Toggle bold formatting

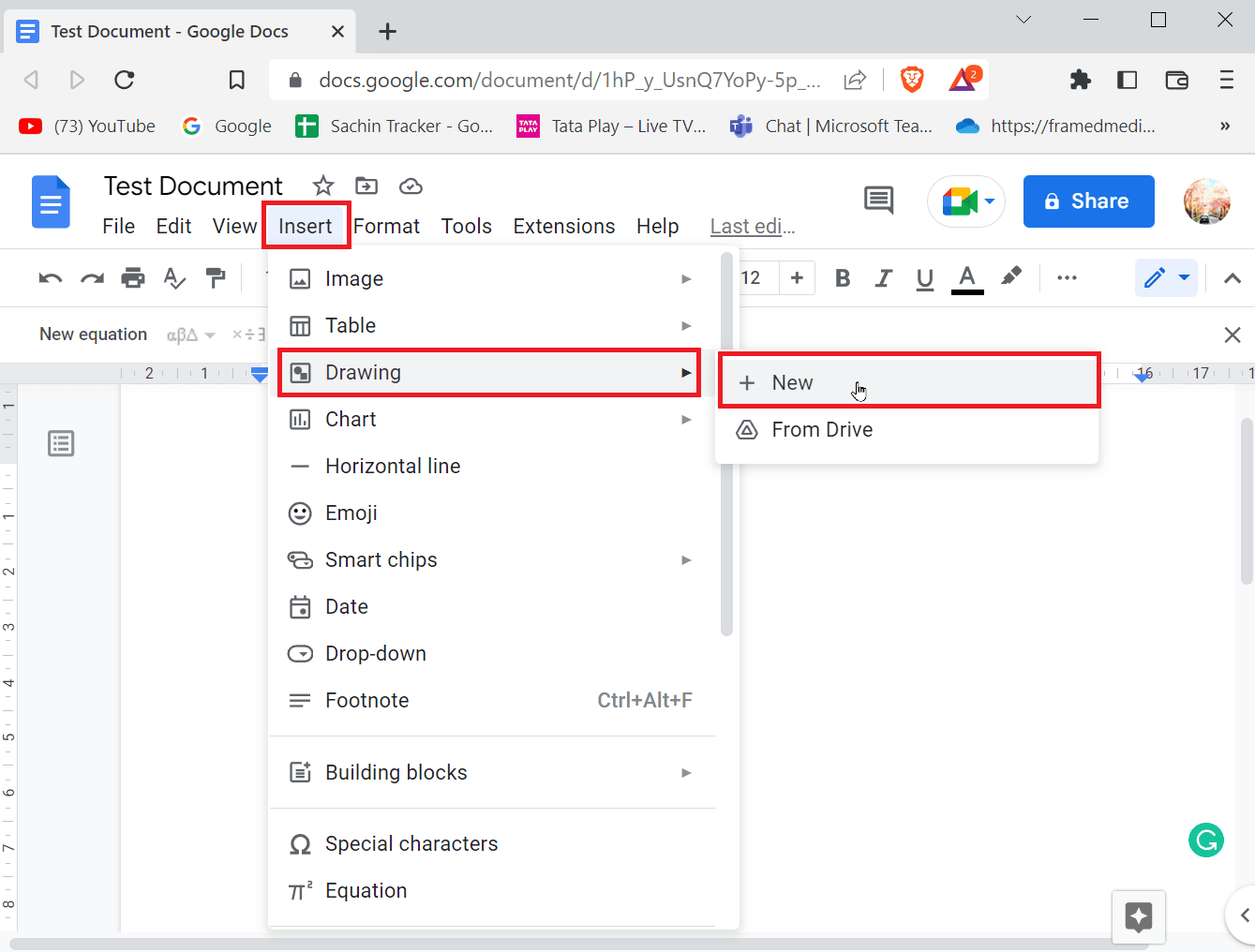point(842,277)
